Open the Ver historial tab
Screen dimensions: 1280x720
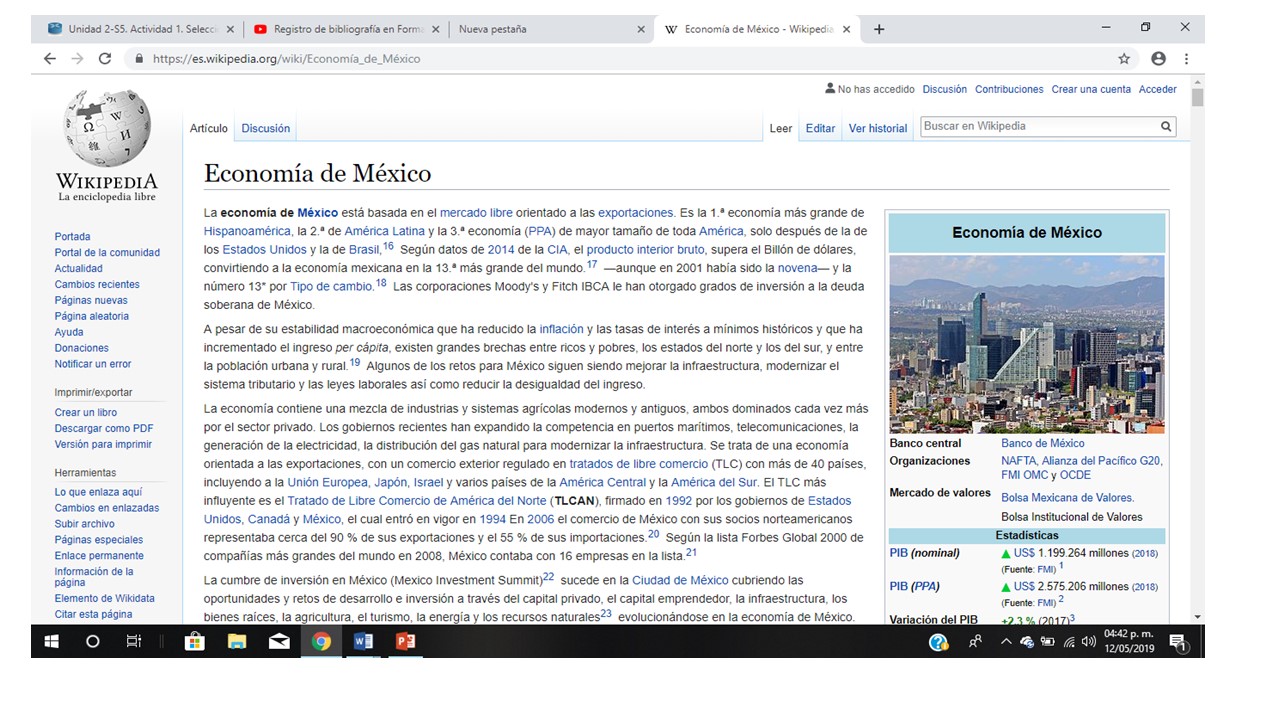tap(877, 128)
